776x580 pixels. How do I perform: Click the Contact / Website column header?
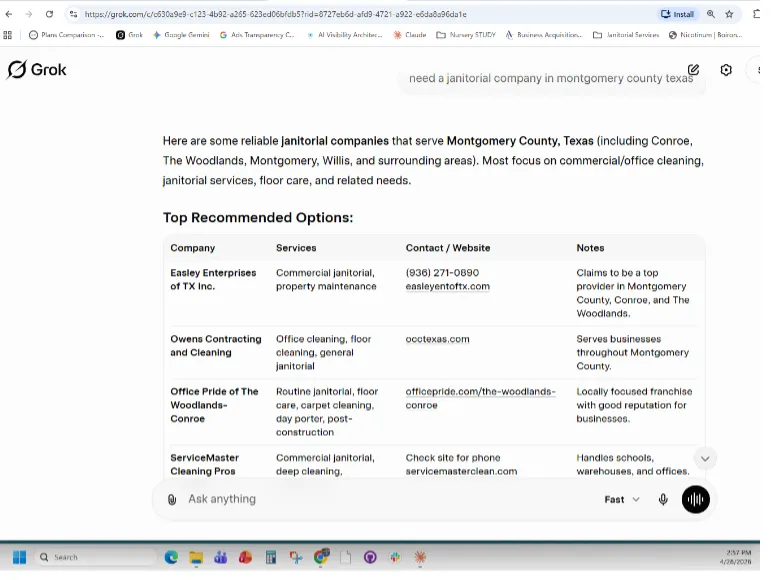[x=448, y=248]
